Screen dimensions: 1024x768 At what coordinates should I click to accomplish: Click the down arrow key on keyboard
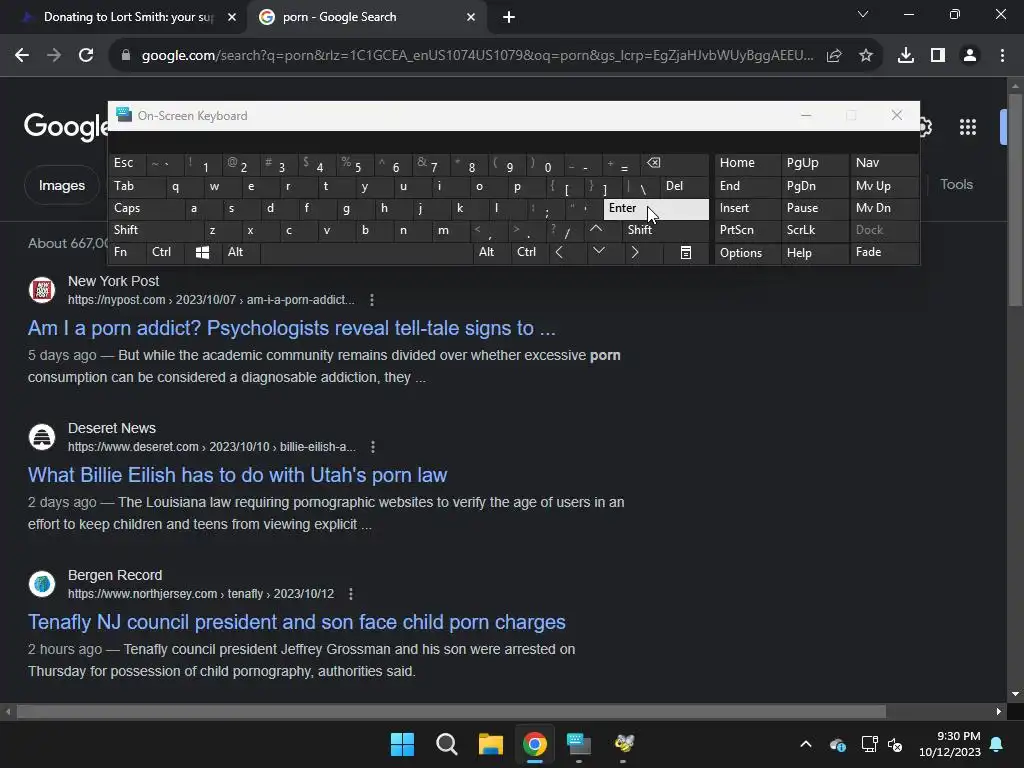tap(598, 251)
